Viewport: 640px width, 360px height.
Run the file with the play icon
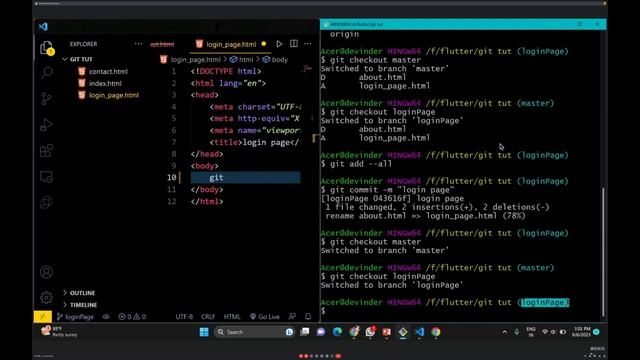279,44
